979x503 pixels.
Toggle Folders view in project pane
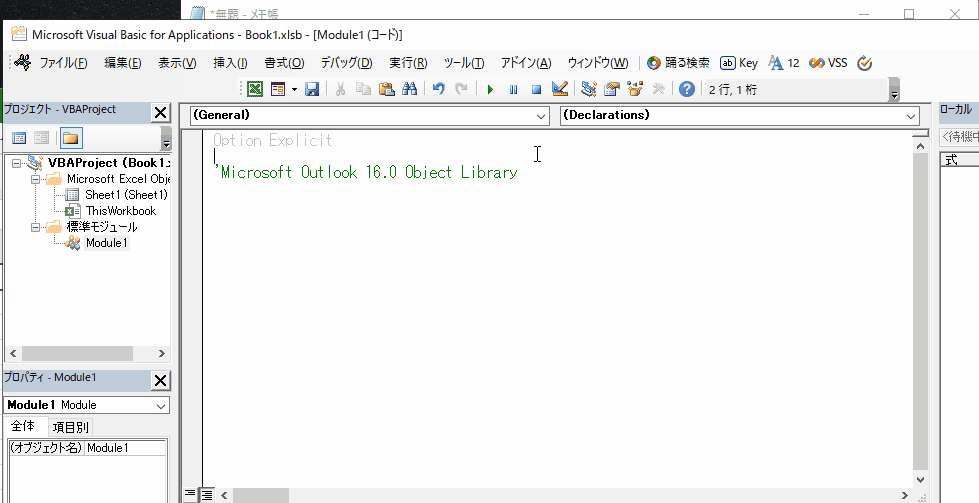click(x=71, y=138)
